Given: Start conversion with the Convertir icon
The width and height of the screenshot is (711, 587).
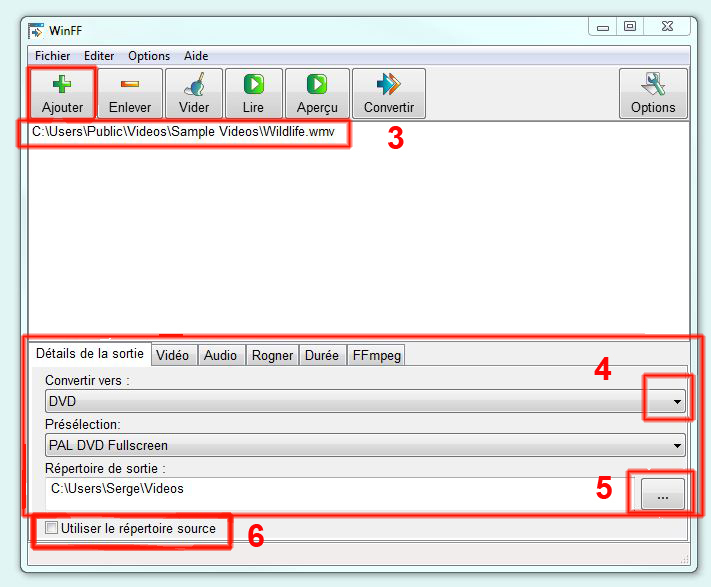Looking at the screenshot, I should tap(388, 85).
